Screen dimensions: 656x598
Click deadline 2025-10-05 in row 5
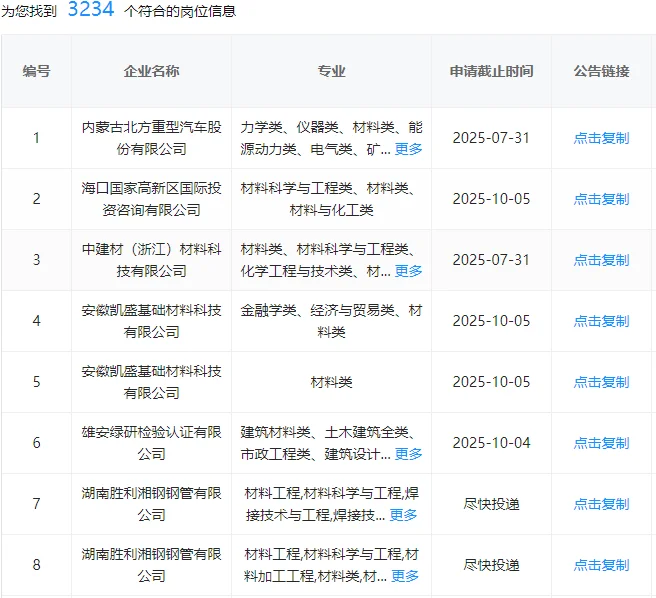coord(491,382)
